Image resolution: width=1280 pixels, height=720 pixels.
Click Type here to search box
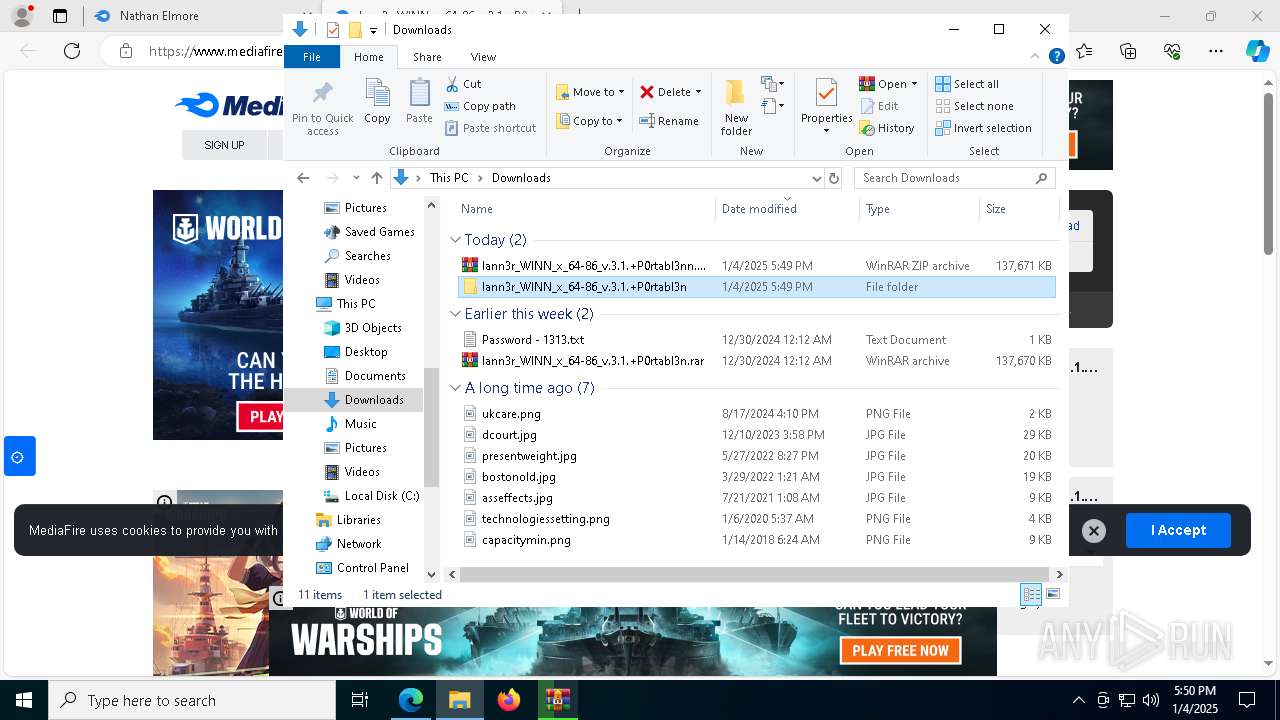coord(192,700)
